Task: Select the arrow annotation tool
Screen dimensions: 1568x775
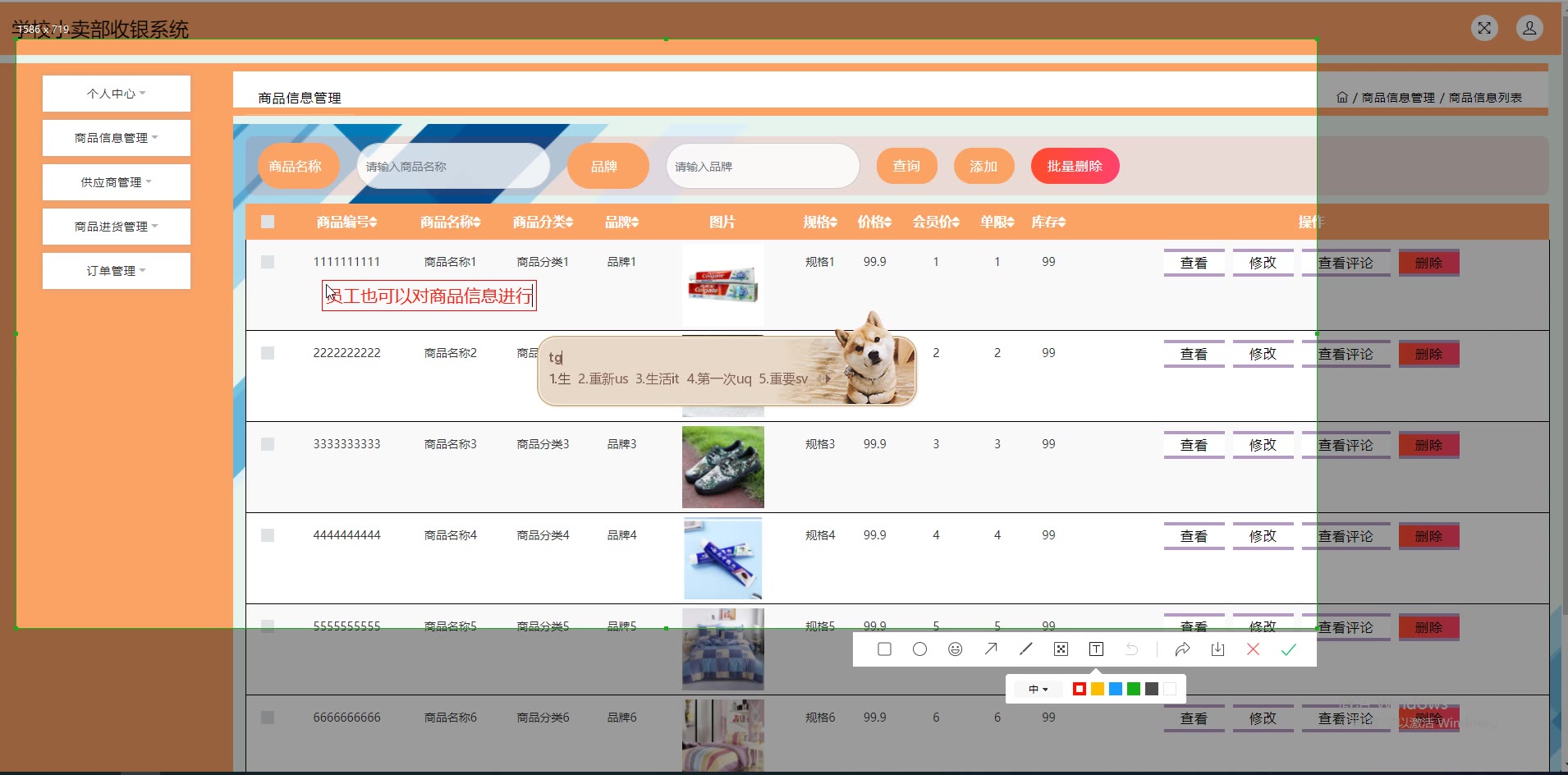Action: tap(991, 649)
